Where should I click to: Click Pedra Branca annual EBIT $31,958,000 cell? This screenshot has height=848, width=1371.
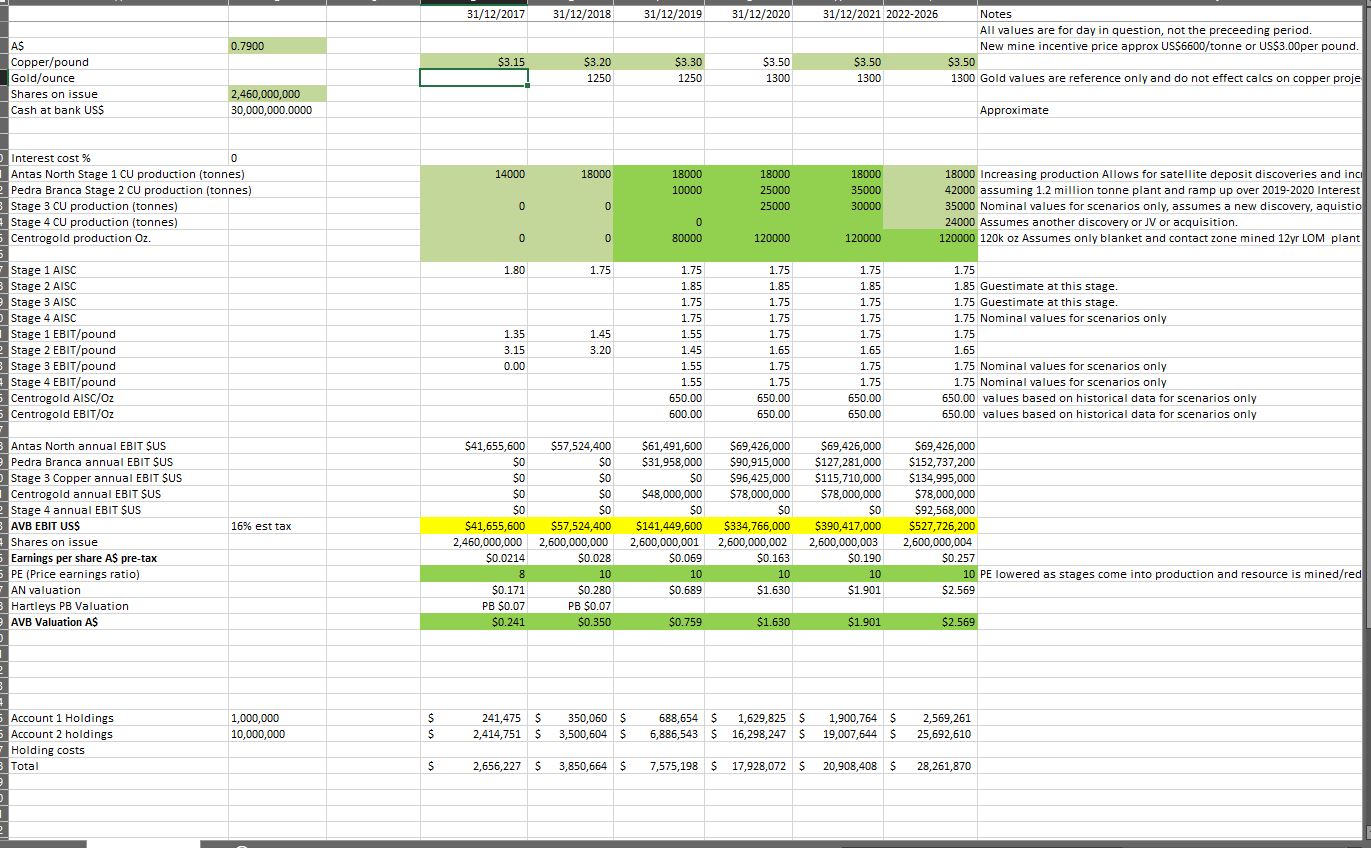click(661, 462)
